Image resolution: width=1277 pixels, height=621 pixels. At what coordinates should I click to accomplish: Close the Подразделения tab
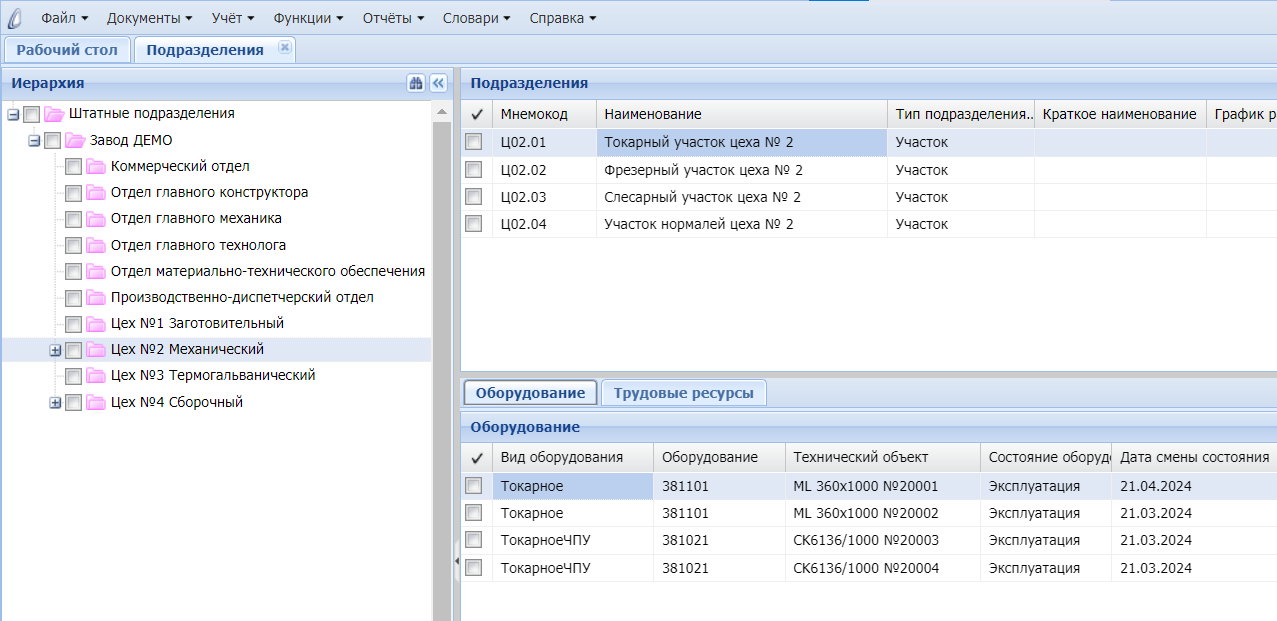point(284,48)
